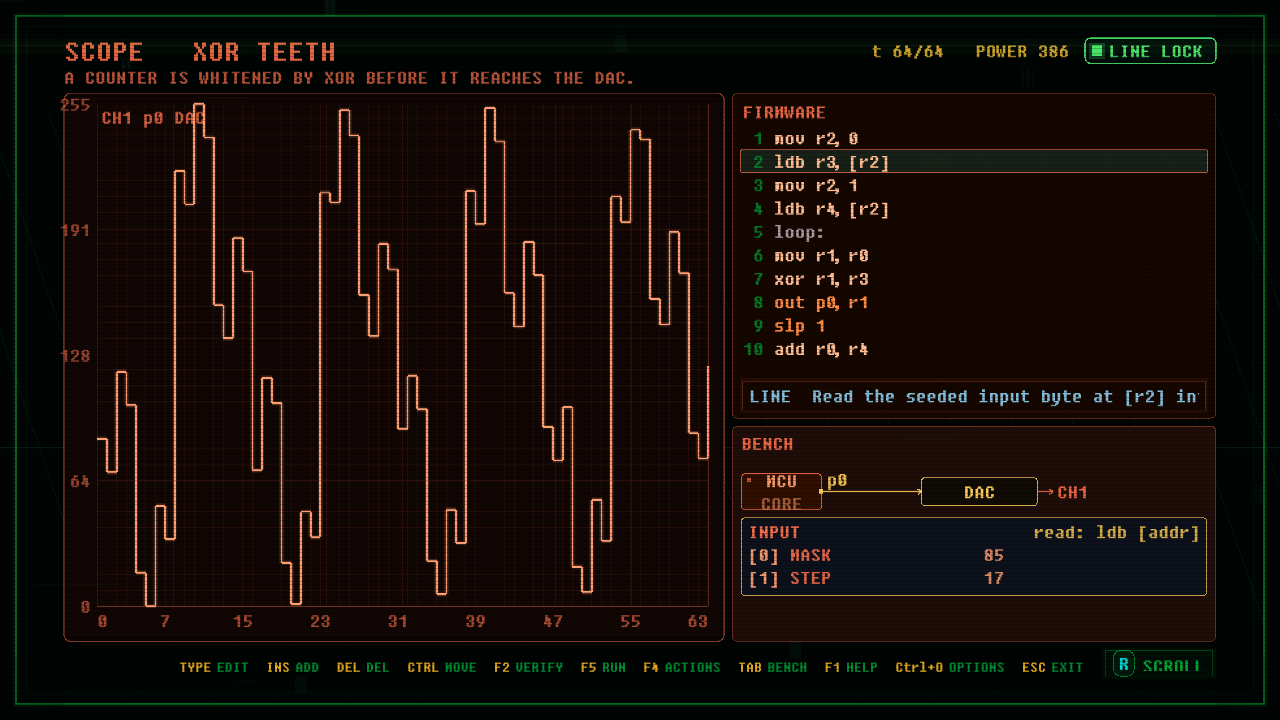
Task: Click the INS ADD shortcut
Action: click(x=293, y=667)
